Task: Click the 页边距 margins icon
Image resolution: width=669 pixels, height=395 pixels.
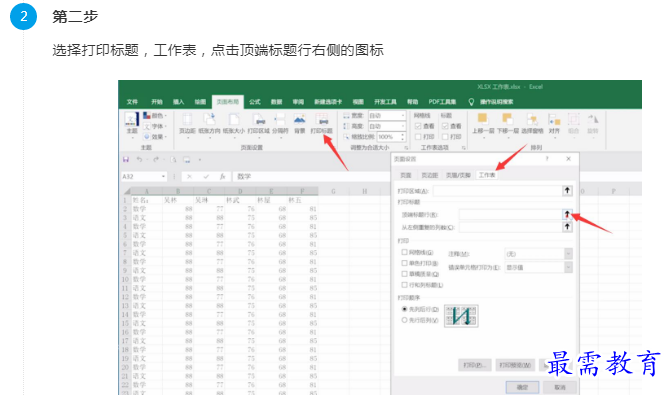Action: click(x=187, y=124)
